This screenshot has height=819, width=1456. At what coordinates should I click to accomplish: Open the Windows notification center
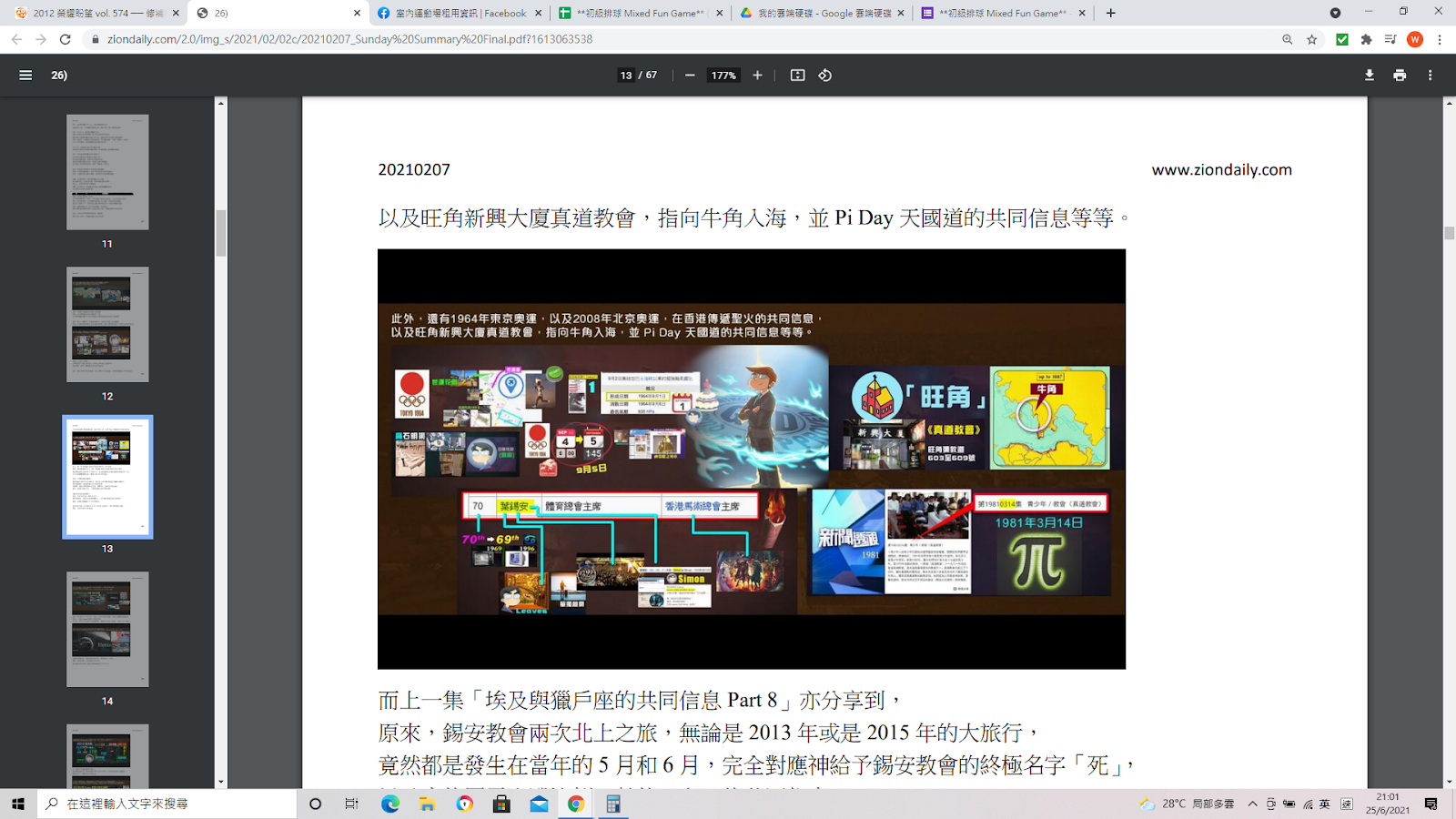(x=1431, y=804)
